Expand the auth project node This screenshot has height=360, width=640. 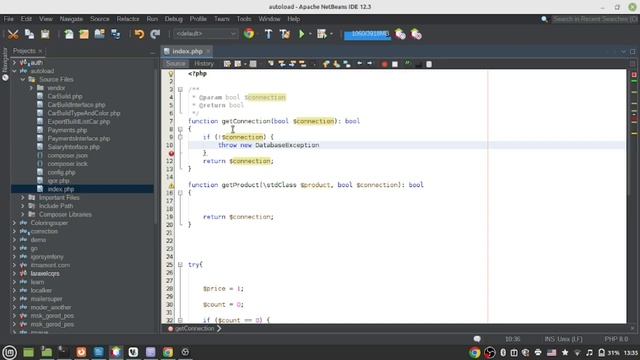[x=14, y=63]
